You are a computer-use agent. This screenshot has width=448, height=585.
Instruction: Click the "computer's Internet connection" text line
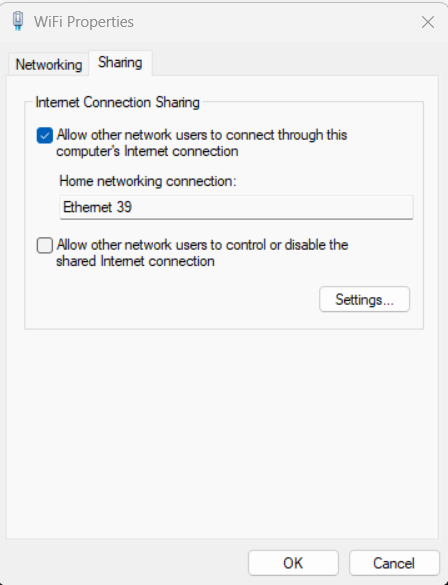coord(147,151)
